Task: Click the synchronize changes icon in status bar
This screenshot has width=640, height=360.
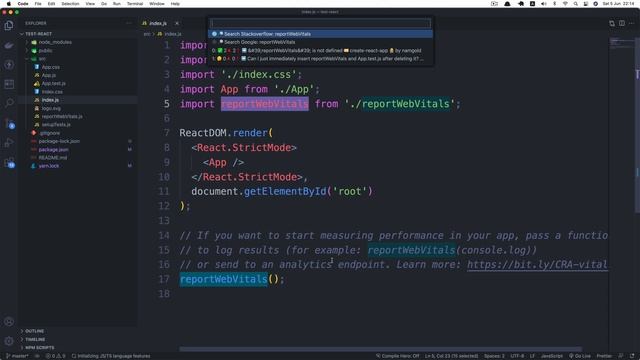Action: point(37,356)
